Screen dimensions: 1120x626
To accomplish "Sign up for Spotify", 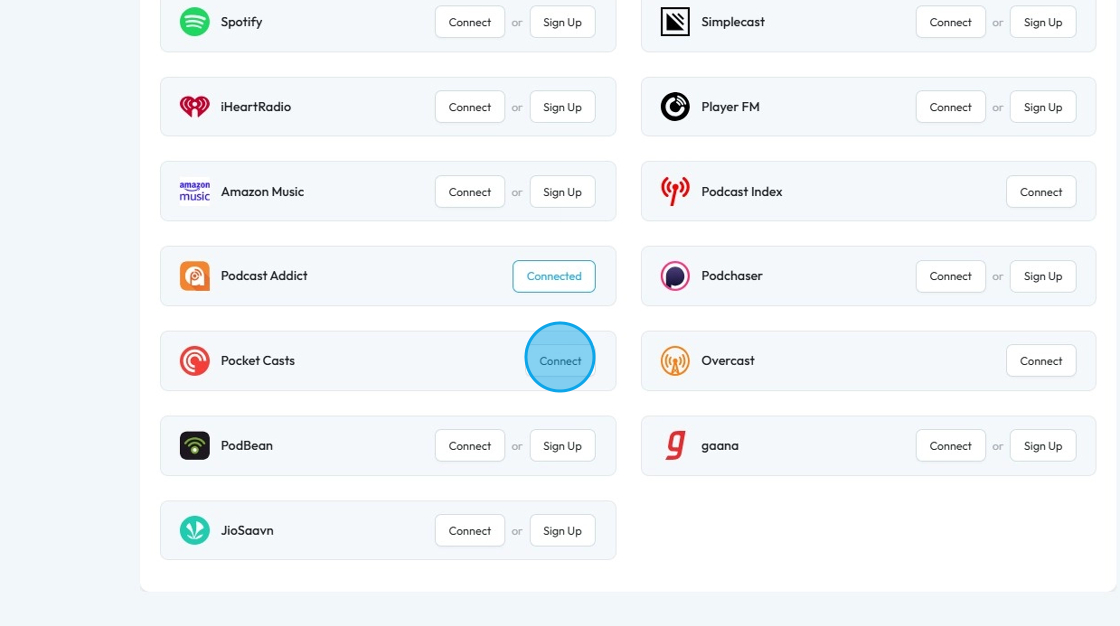I will pyautogui.click(x=562, y=22).
